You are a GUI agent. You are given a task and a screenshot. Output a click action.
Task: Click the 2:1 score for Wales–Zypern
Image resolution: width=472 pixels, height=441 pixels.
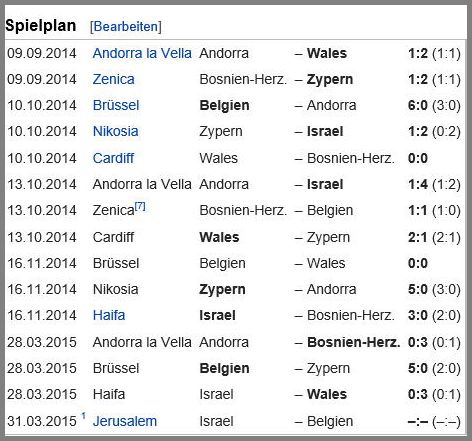(417, 237)
